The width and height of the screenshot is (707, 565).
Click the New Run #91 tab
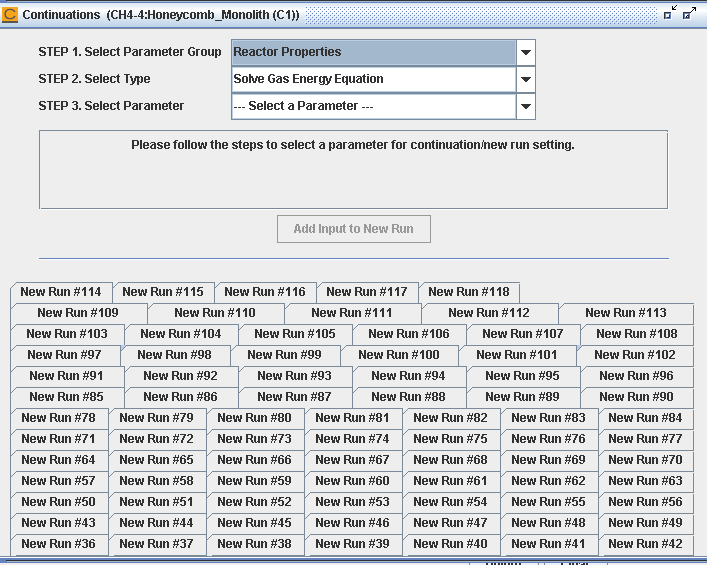pyautogui.click(x=67, y=376)
